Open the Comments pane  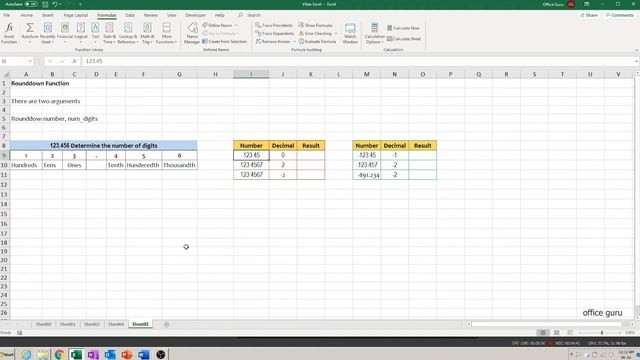point(620,15)
